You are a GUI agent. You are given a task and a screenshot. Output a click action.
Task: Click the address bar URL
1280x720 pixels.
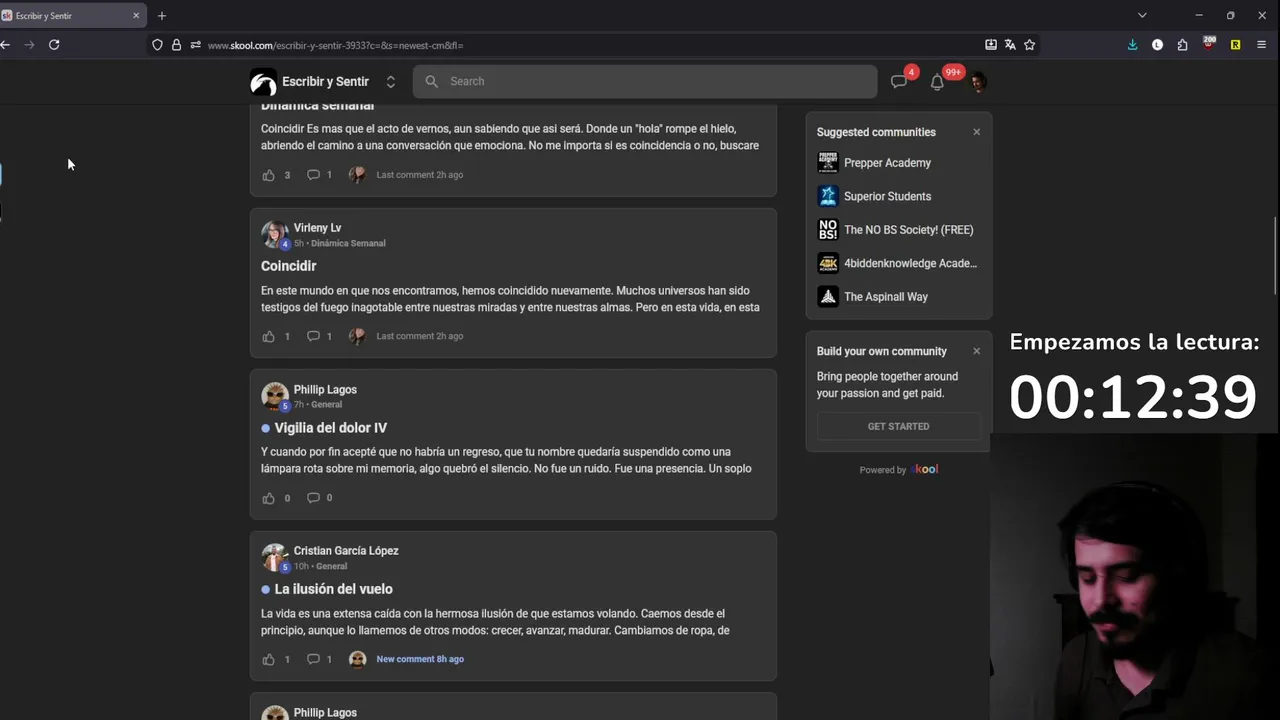335,45
